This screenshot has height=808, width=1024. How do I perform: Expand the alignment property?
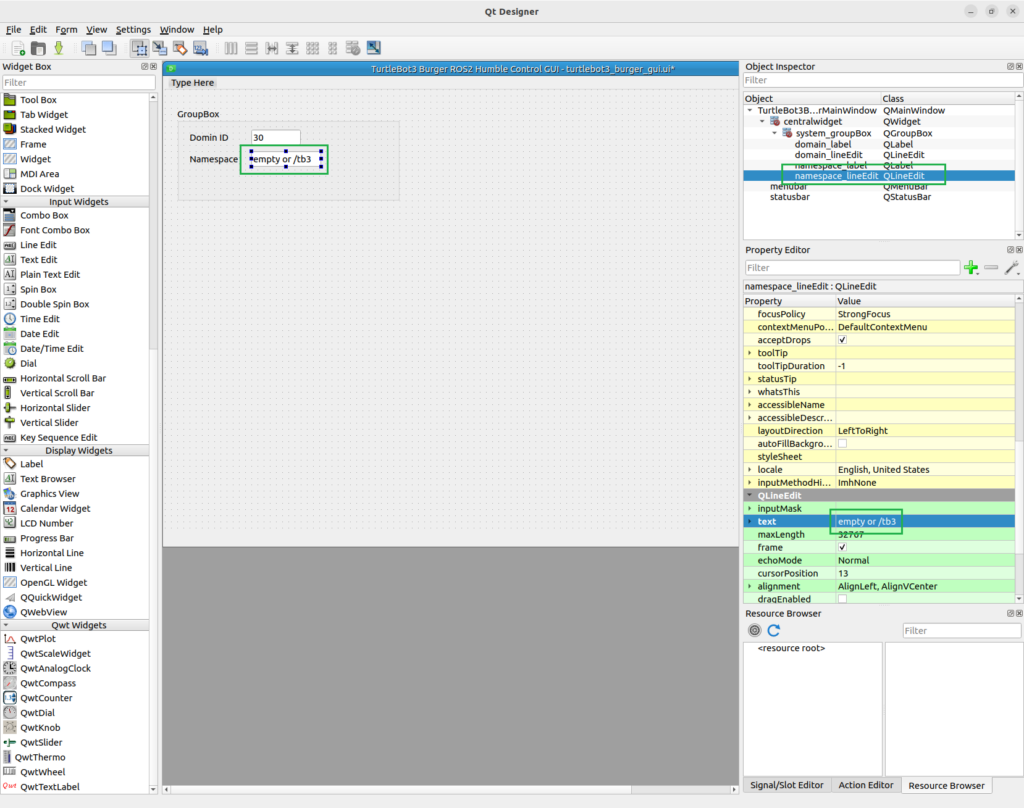tap(750, 587)
